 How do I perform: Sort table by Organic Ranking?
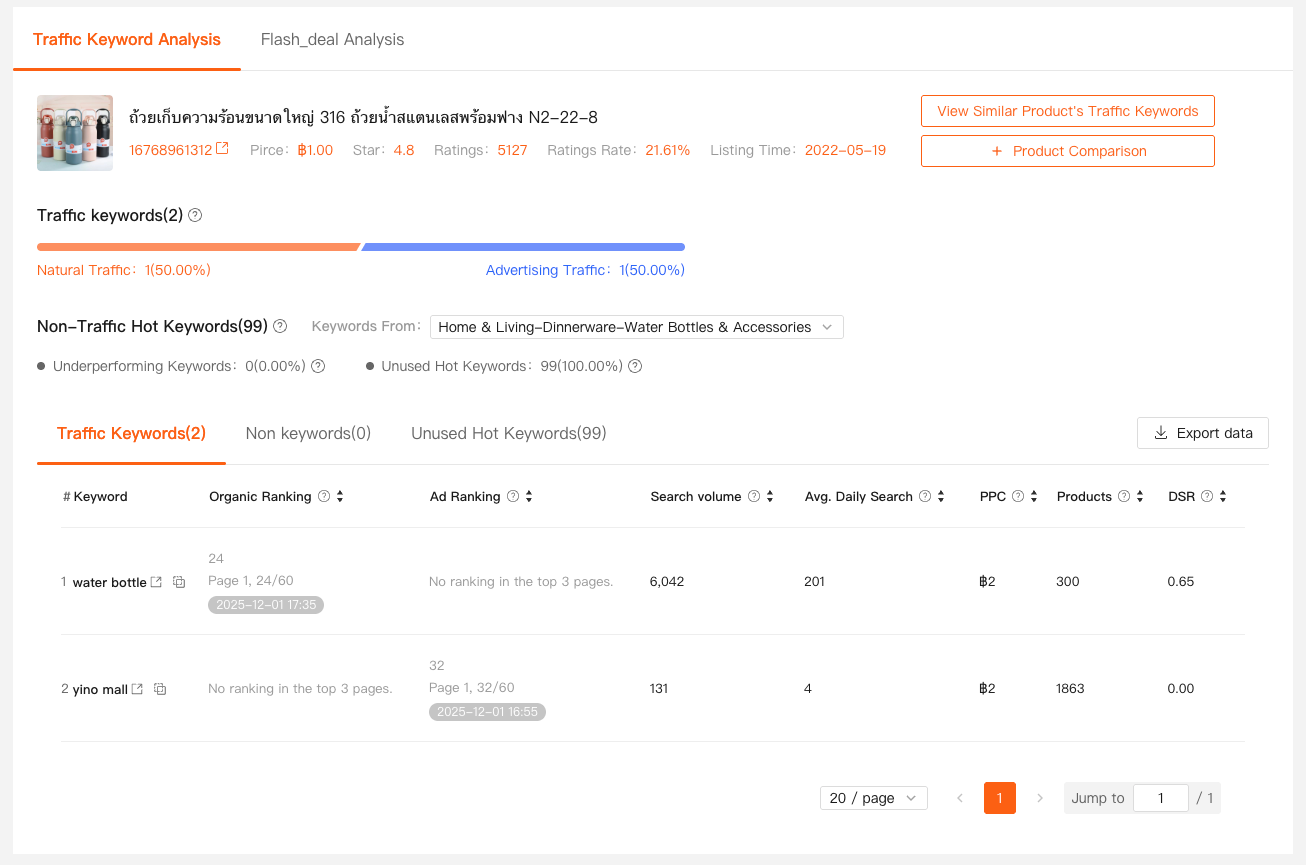coord(340,497)
